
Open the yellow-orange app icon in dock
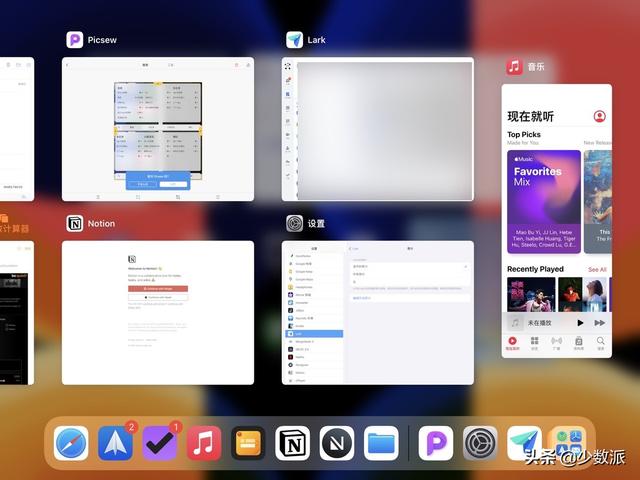point(248,443)
